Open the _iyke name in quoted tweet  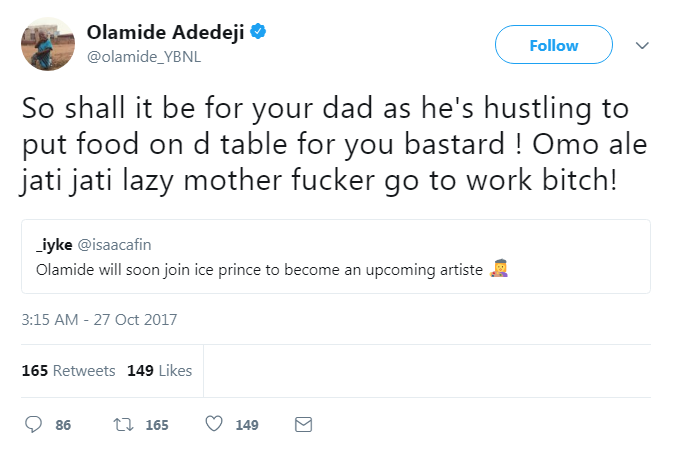click(51, 245)
